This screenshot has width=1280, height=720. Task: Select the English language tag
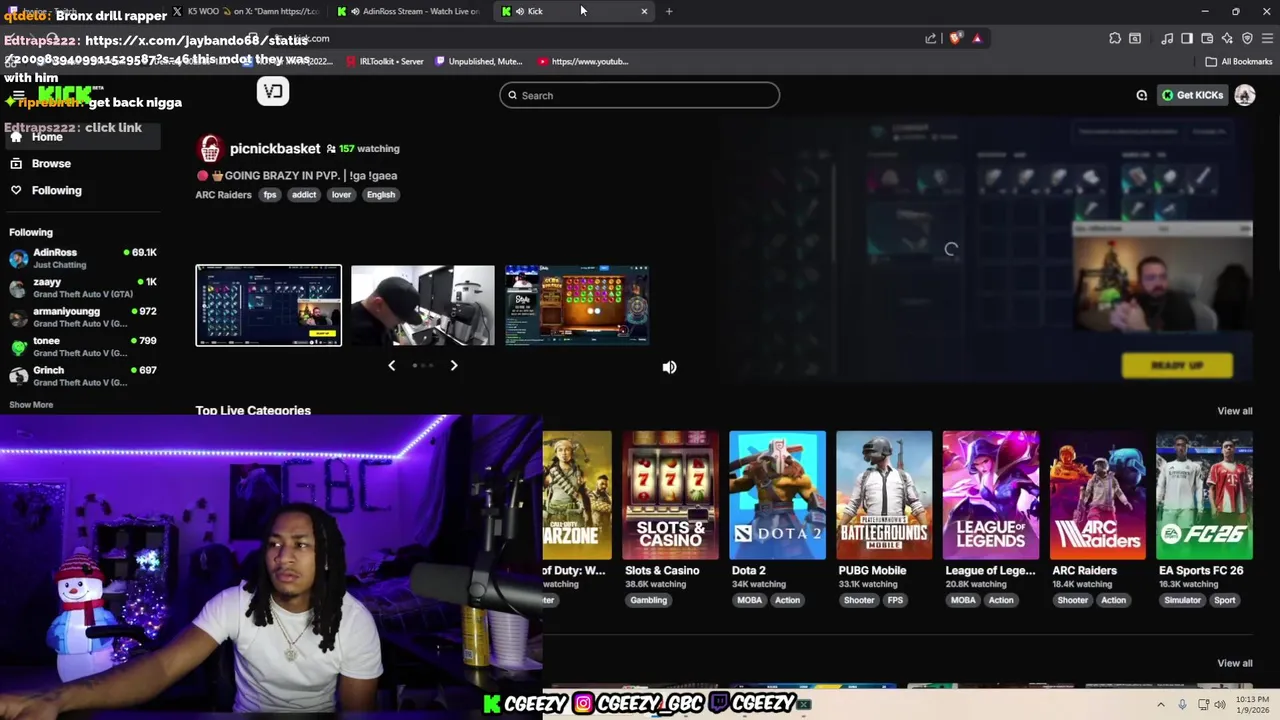[381, 195]
